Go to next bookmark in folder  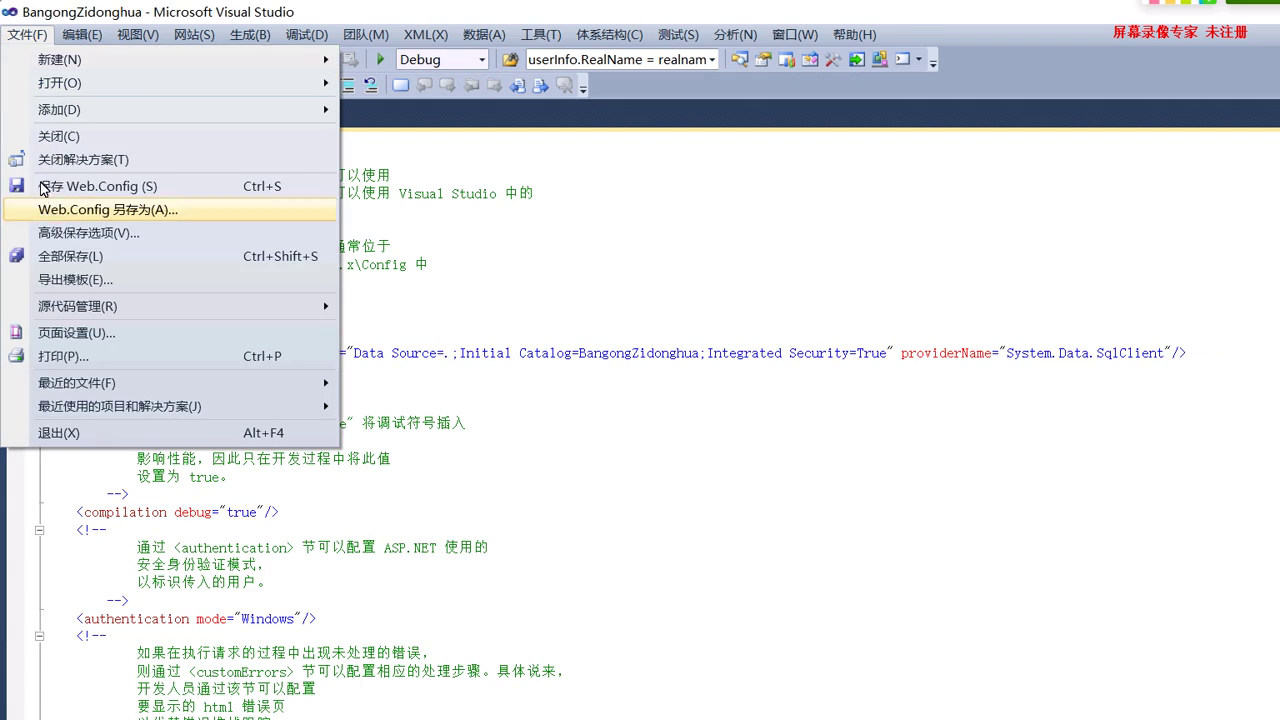(x=494, y=85)
